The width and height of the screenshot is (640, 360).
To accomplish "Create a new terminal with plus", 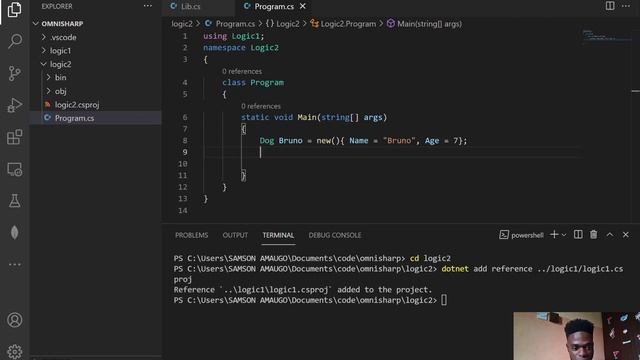I will [x=554, y=234].
